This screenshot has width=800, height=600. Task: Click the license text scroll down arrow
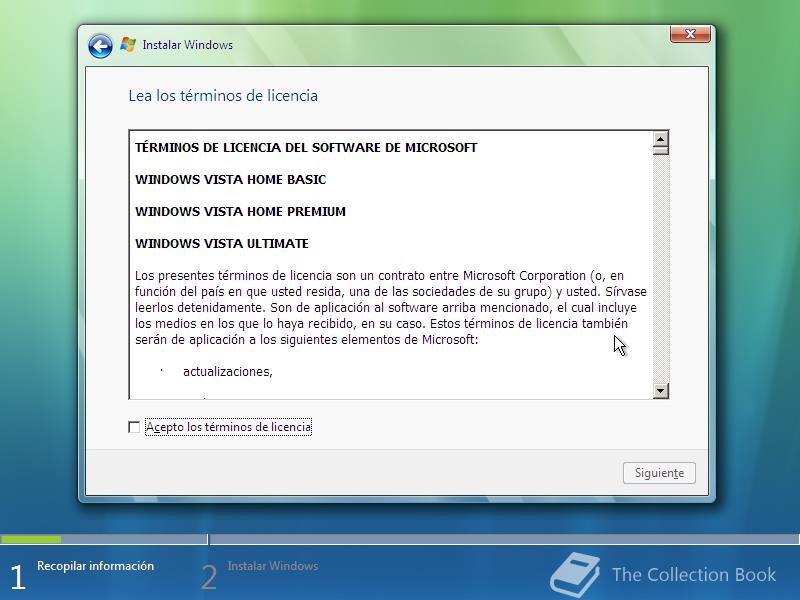click(661, 391)
